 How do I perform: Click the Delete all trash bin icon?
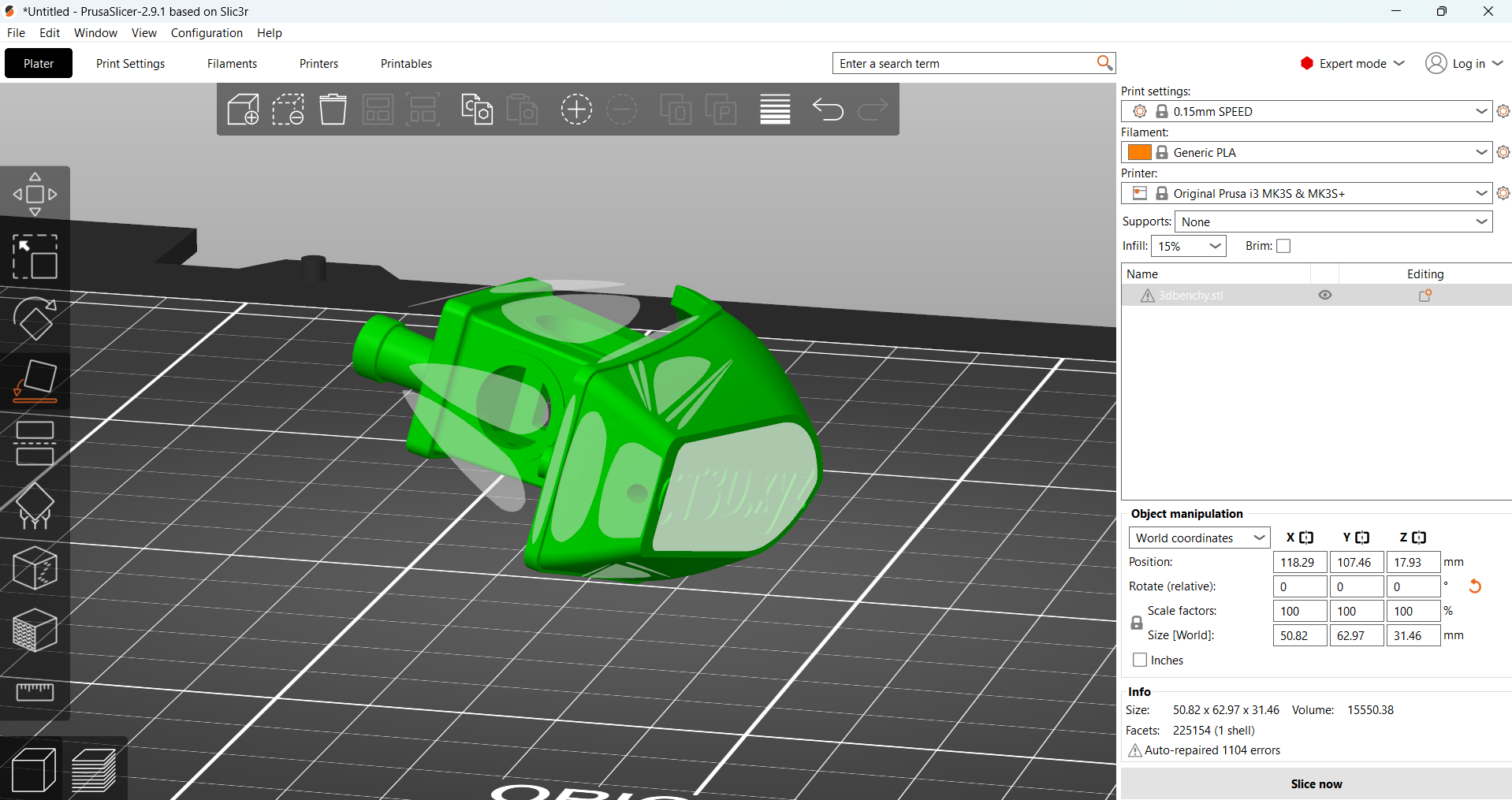click(x=333, y=110)
